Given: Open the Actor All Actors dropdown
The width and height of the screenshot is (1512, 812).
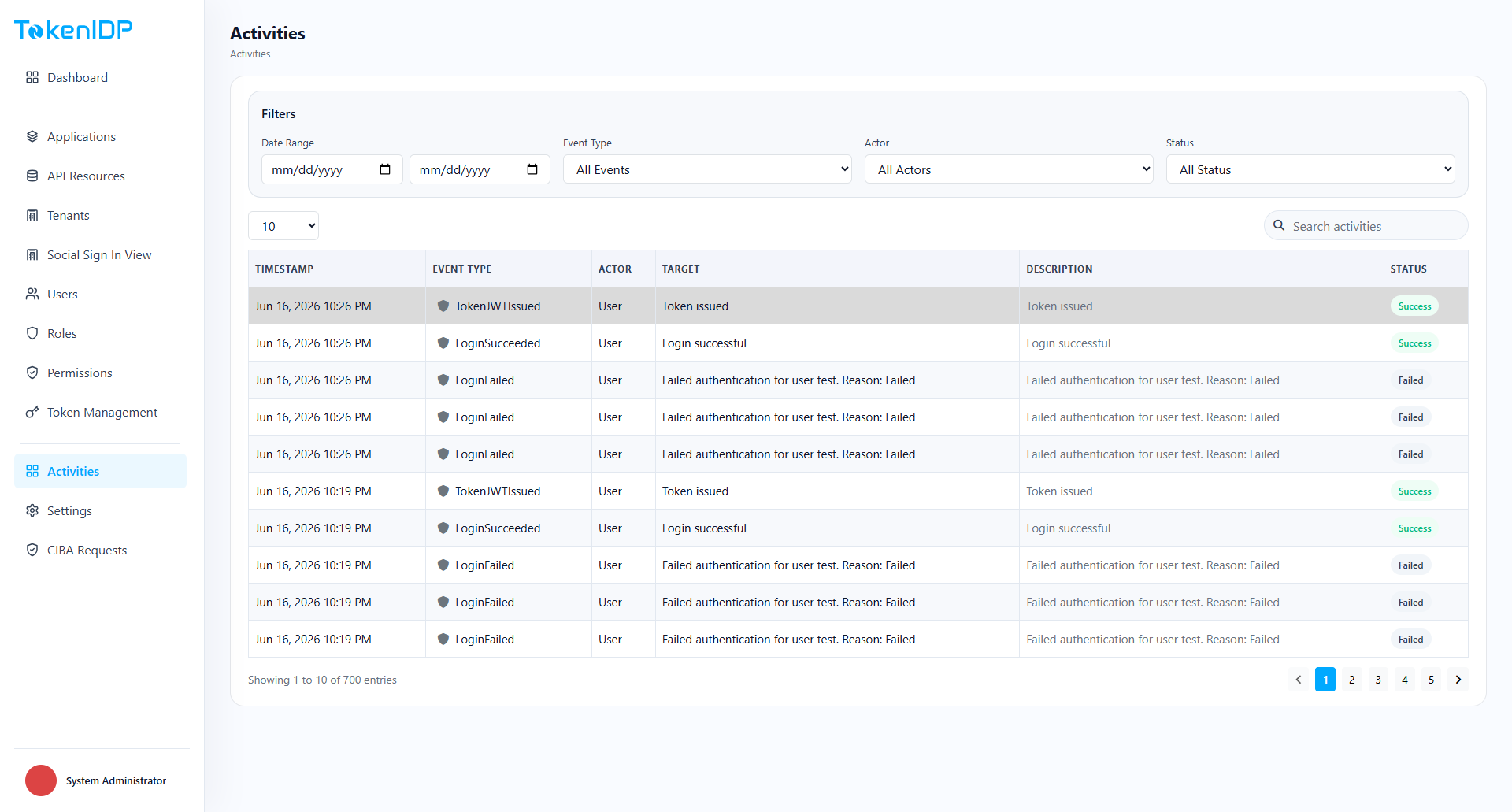Looking at the screenshot, I should pyautogui.click(x=1009, y=169).
